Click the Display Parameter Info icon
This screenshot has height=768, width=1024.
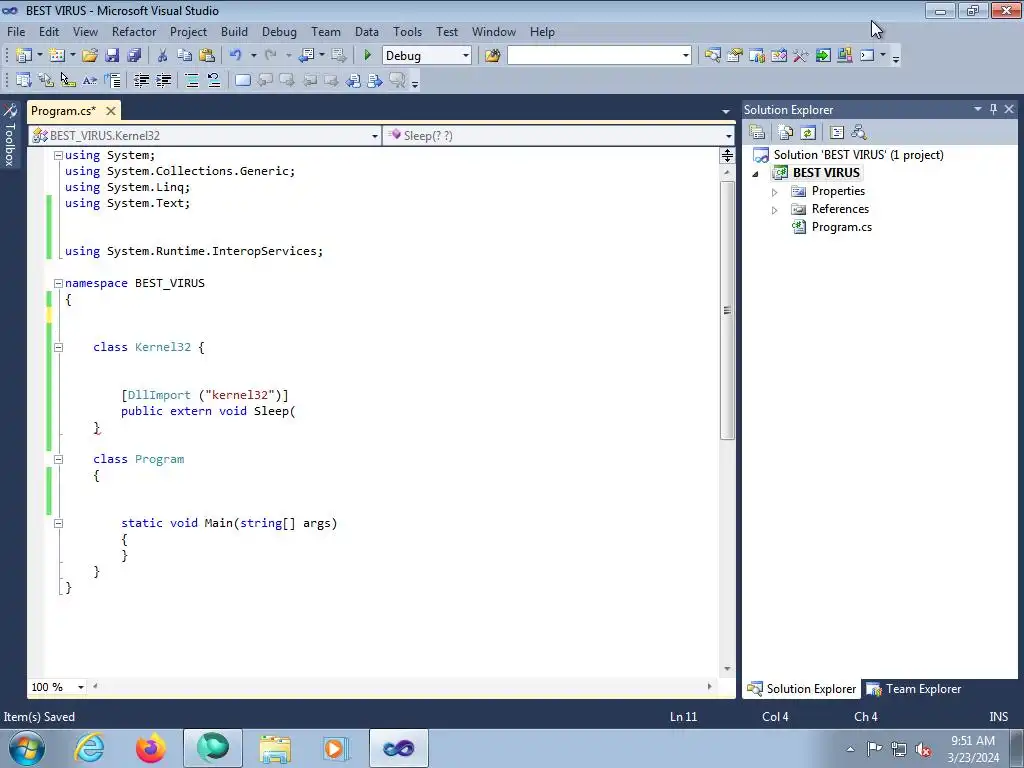pos(46,80)
